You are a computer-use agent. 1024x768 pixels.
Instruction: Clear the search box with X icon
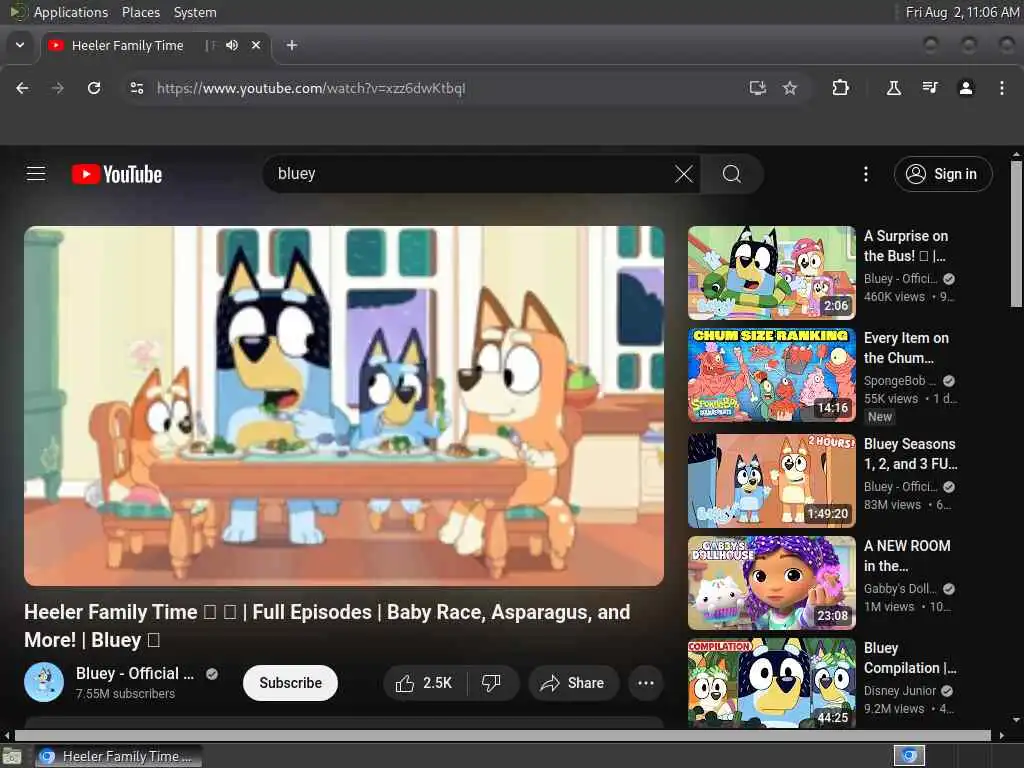pos(684,174)
